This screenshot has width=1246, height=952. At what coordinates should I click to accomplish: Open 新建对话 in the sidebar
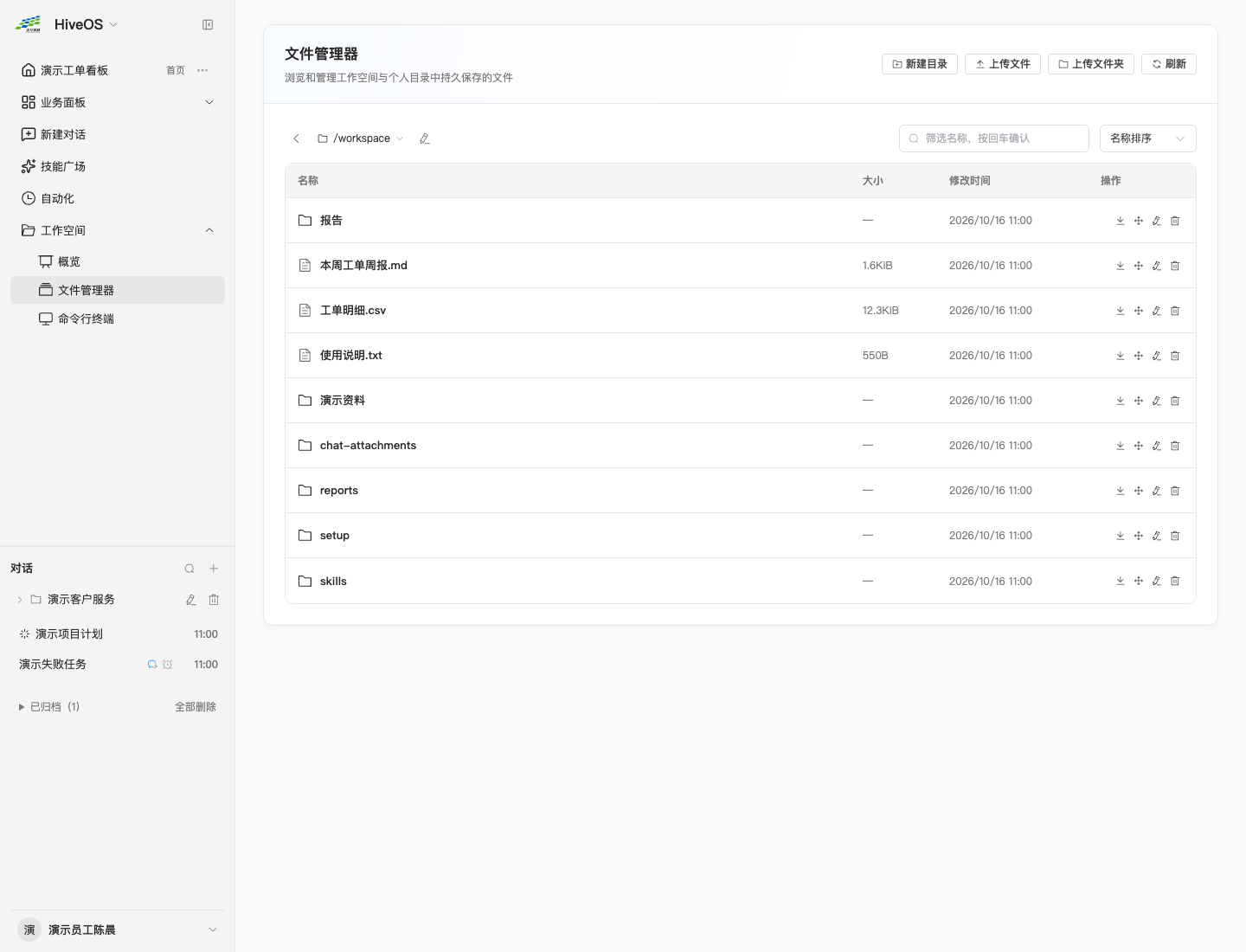[118, 134]
